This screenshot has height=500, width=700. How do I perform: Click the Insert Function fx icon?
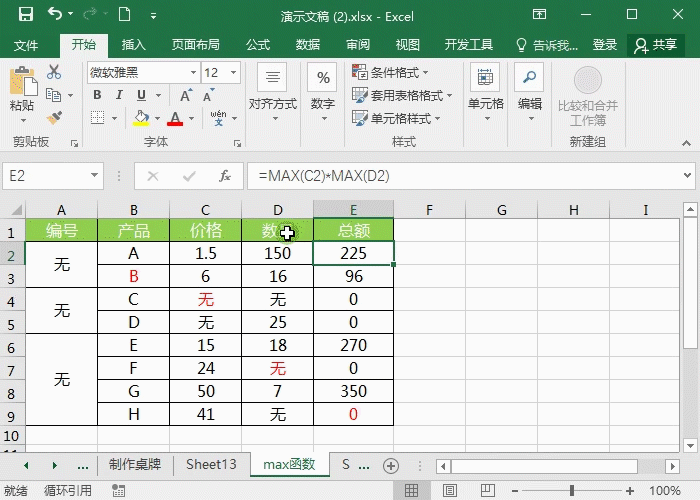click(225, 176)
